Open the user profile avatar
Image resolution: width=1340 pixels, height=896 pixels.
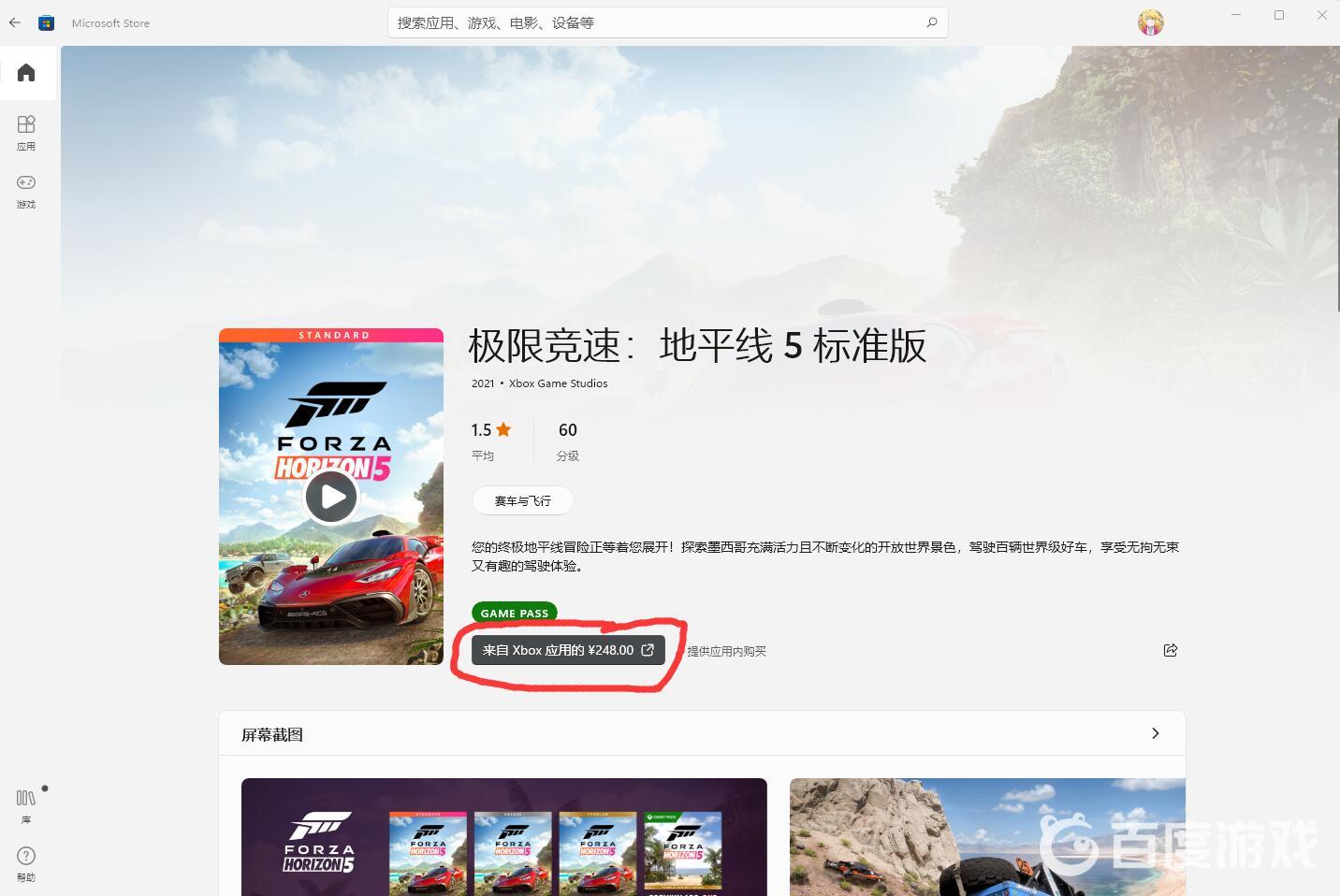(x=1150, y=22)
